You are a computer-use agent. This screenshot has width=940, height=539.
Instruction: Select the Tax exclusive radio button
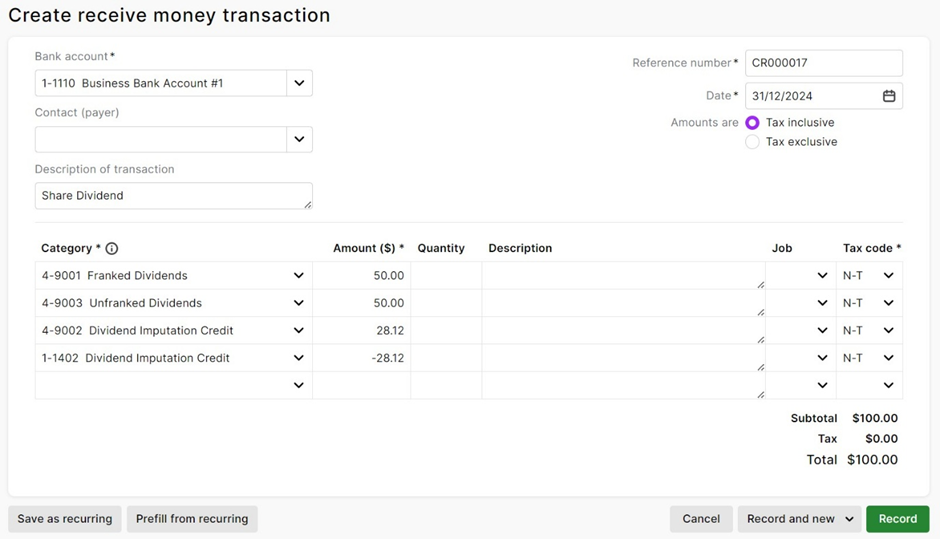point(752,142)
